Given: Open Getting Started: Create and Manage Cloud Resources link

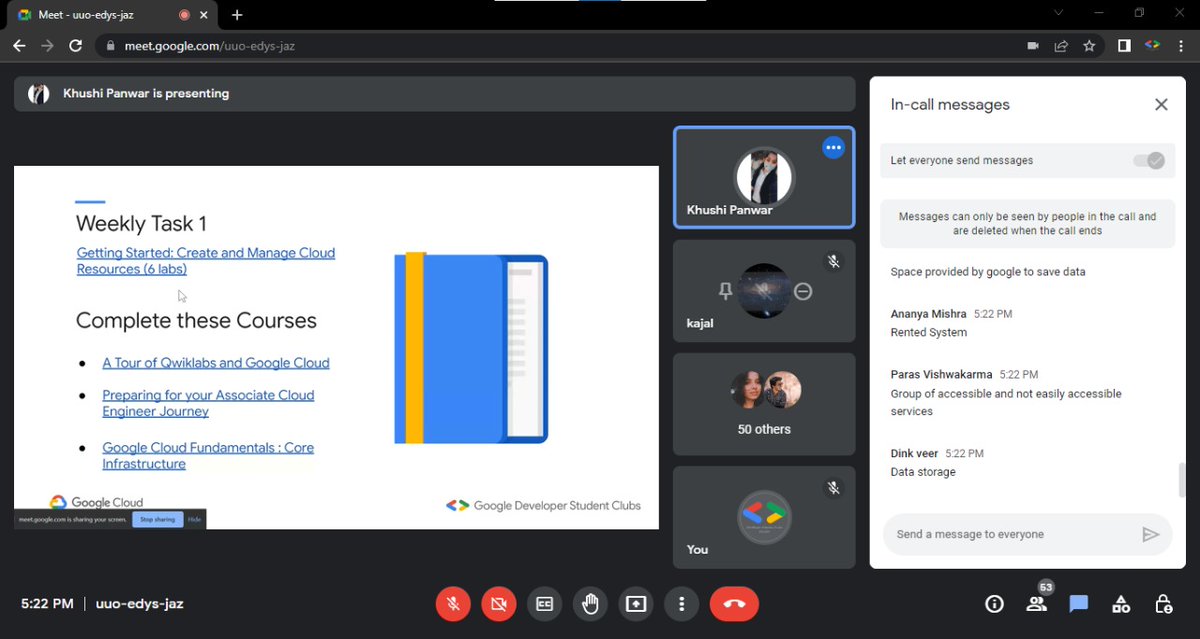Looking at the screenshot, I should coord(206,261).
